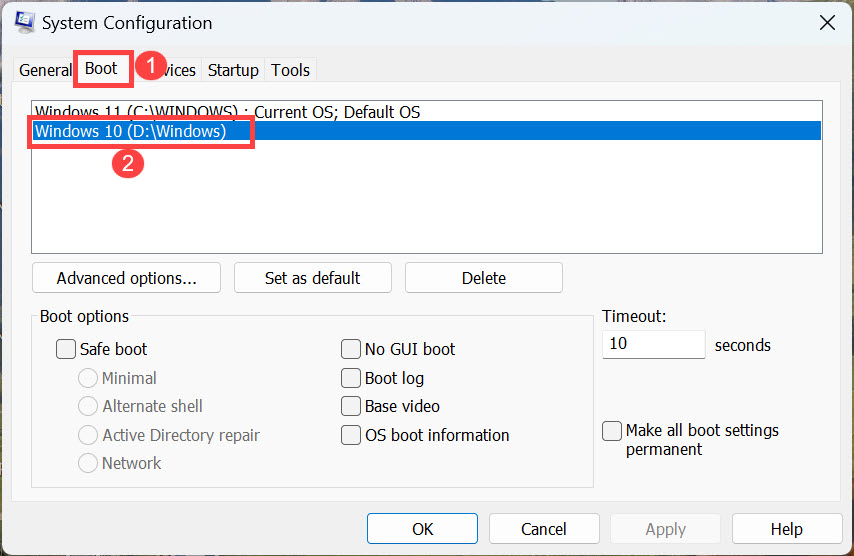The width and height of the screenshot is (854, 556).
Task: Close the System Configuration window
Action: tap(827, 22)
